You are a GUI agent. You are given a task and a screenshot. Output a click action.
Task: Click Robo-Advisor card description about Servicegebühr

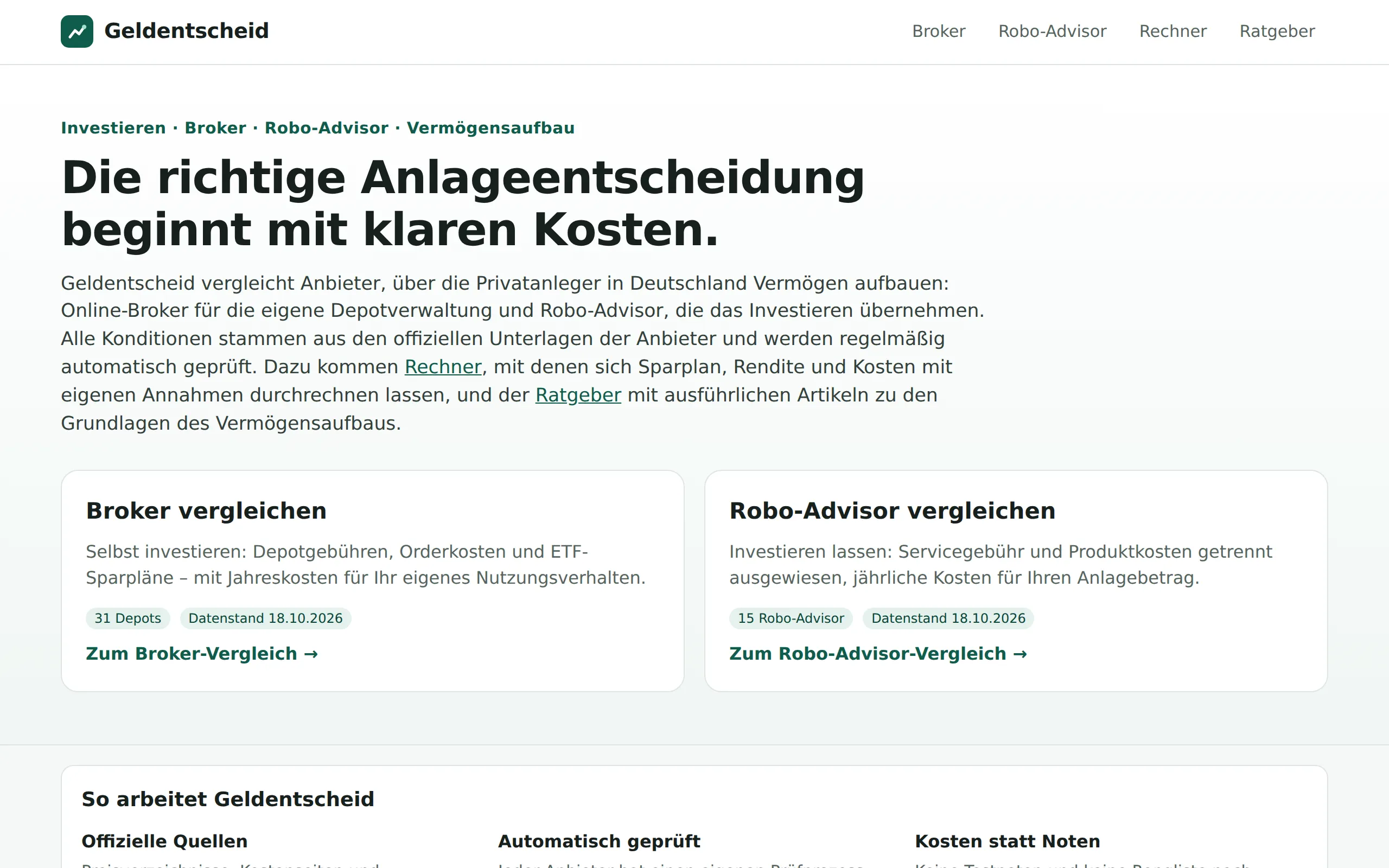point(1001,564)
